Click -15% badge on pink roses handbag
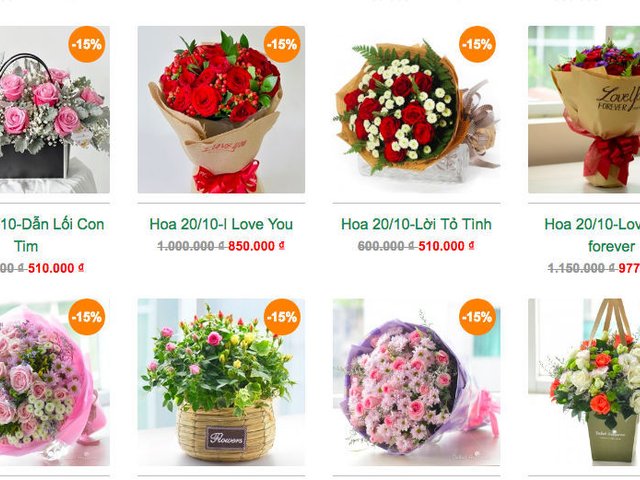The image size is (640, 480). coord(87,44)
